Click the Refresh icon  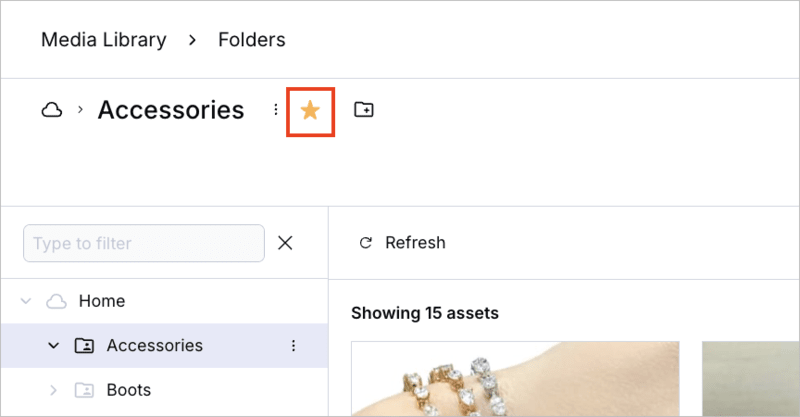pos(366,243)
